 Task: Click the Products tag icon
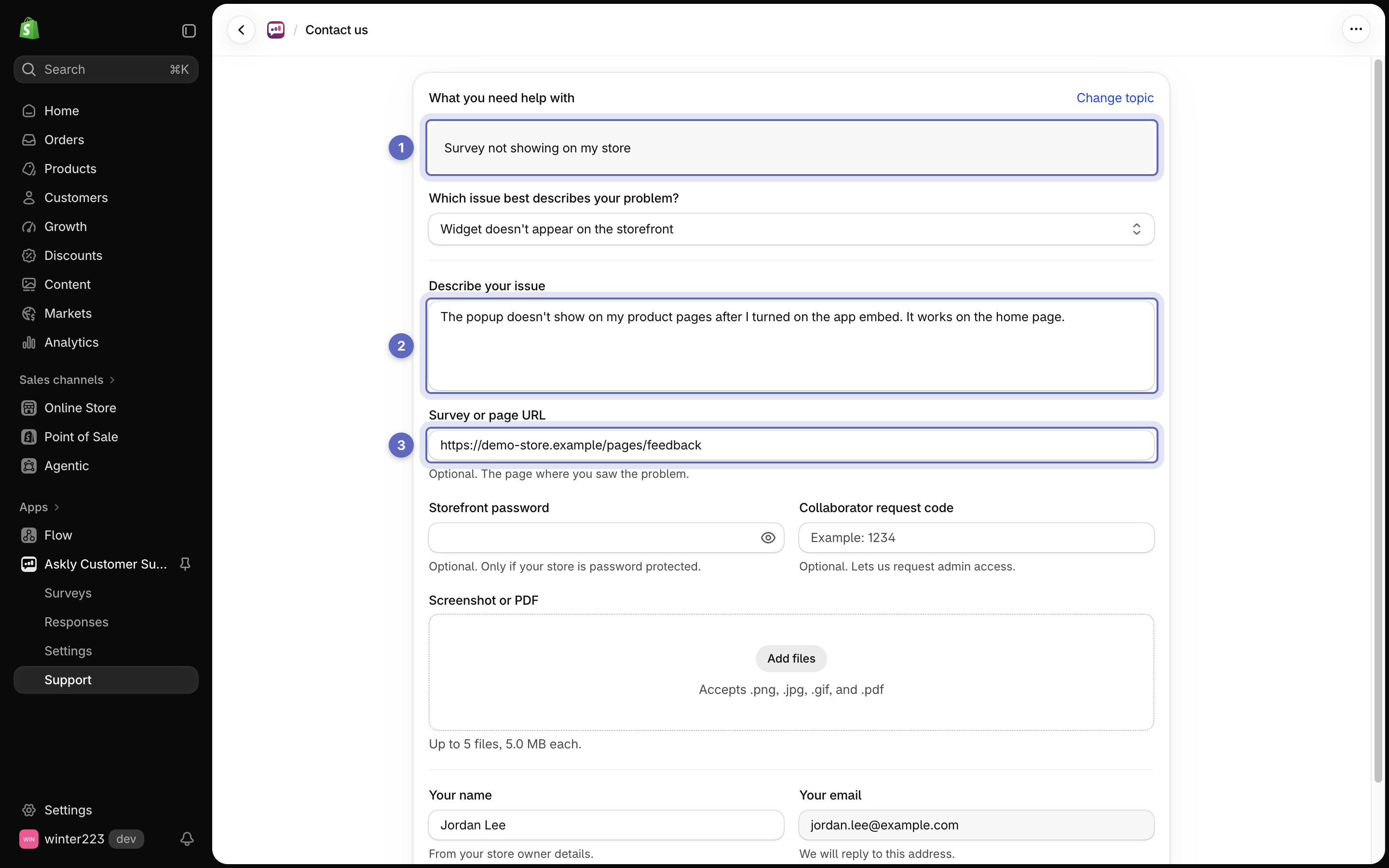29,169
